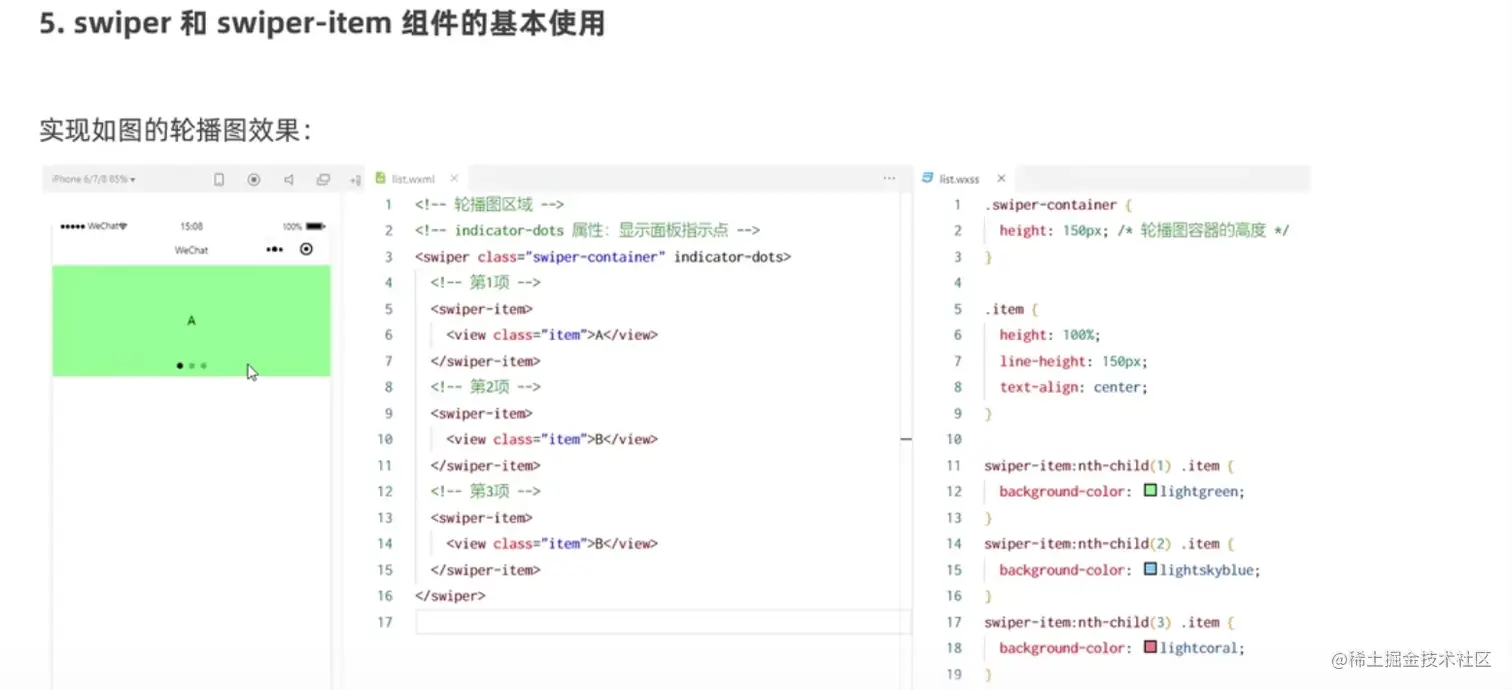
Task: Click the list.wxml file icon
Action: [380, 179]
